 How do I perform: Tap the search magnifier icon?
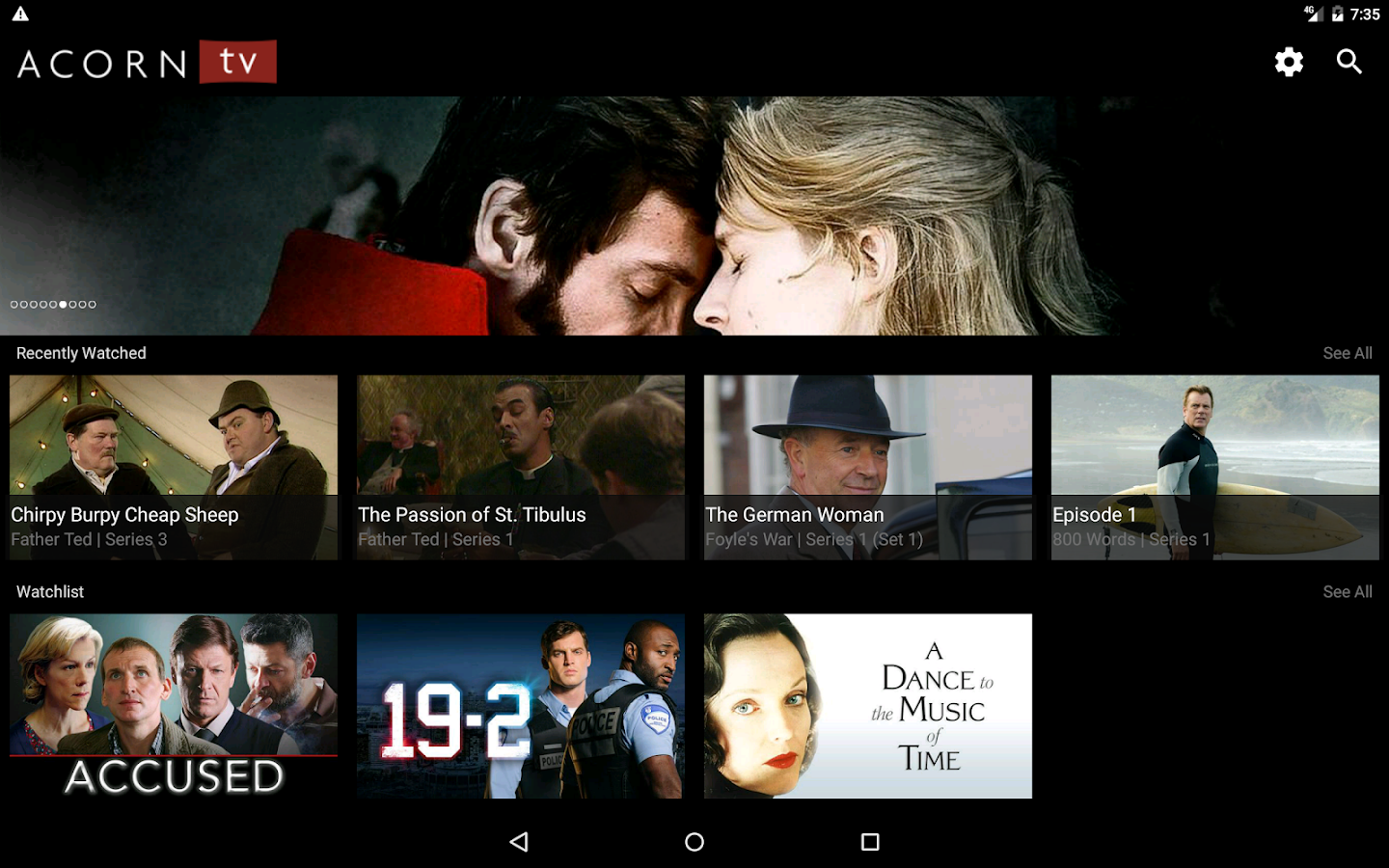1349,62
